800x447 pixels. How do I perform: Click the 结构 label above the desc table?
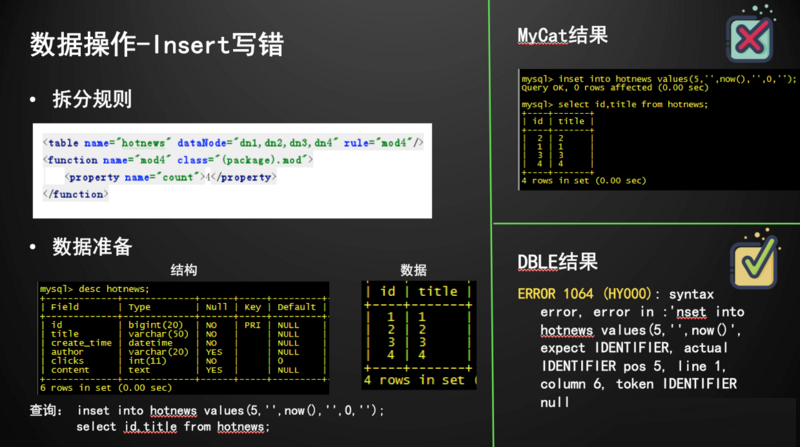[184, 270]
